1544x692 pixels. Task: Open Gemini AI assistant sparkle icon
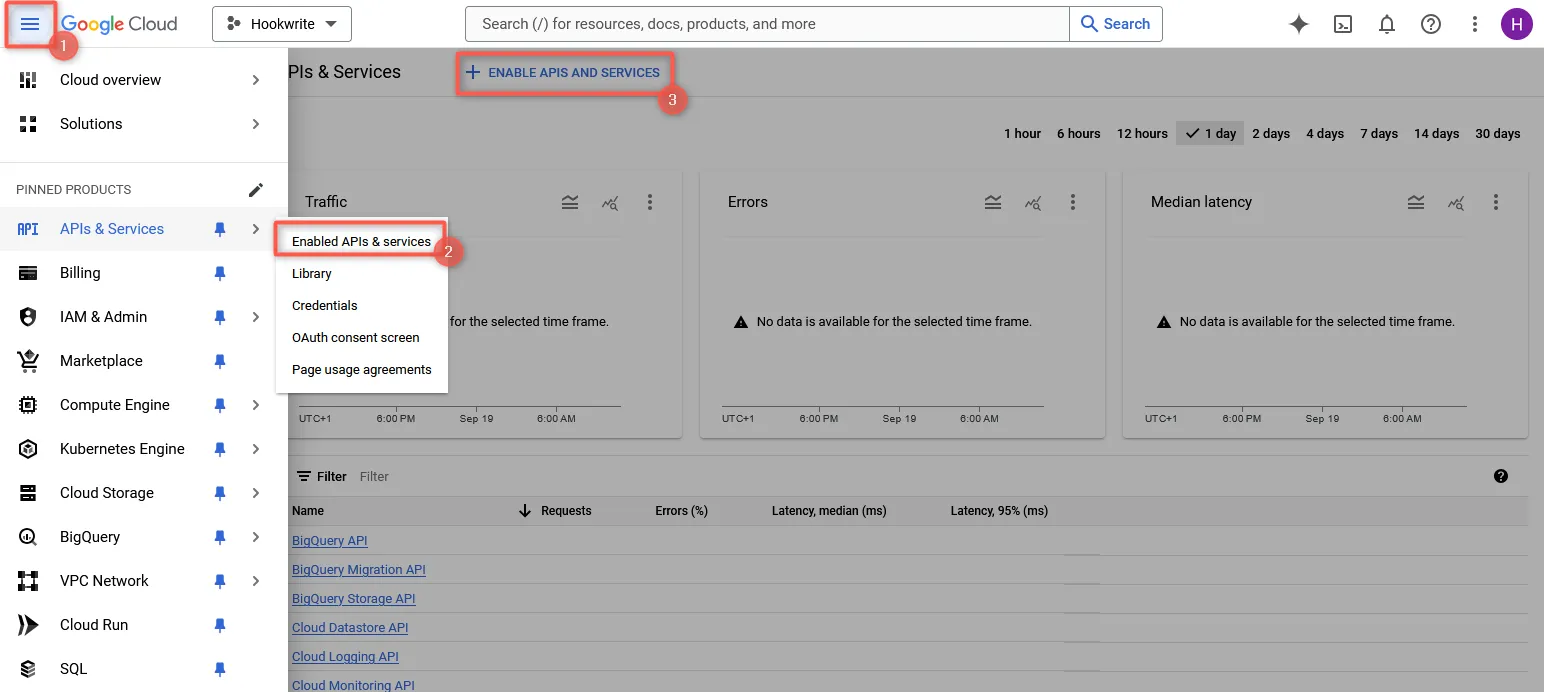coord(1299,24)
